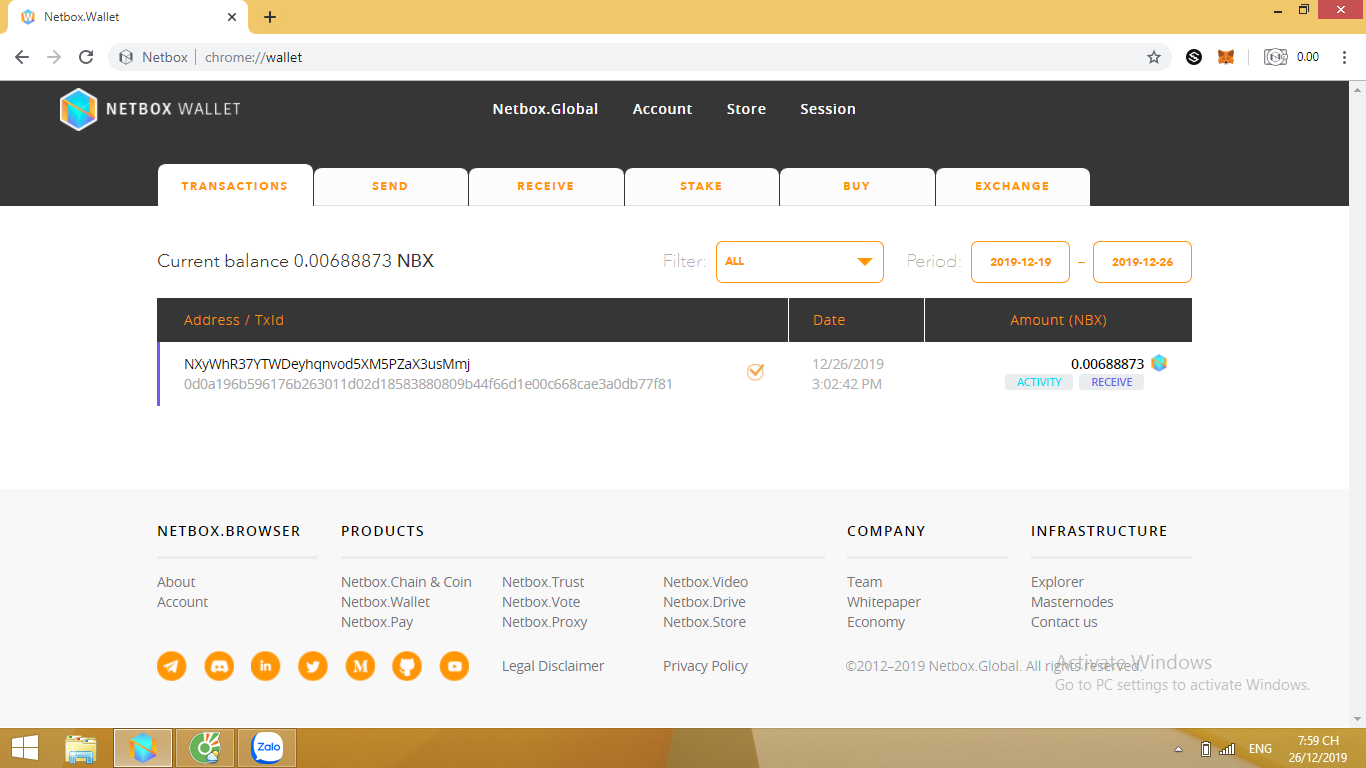This screenshot has width=1366, height=768.
Task: Open the Coc Coc browser taskbar icon
Action: (205, 747)
